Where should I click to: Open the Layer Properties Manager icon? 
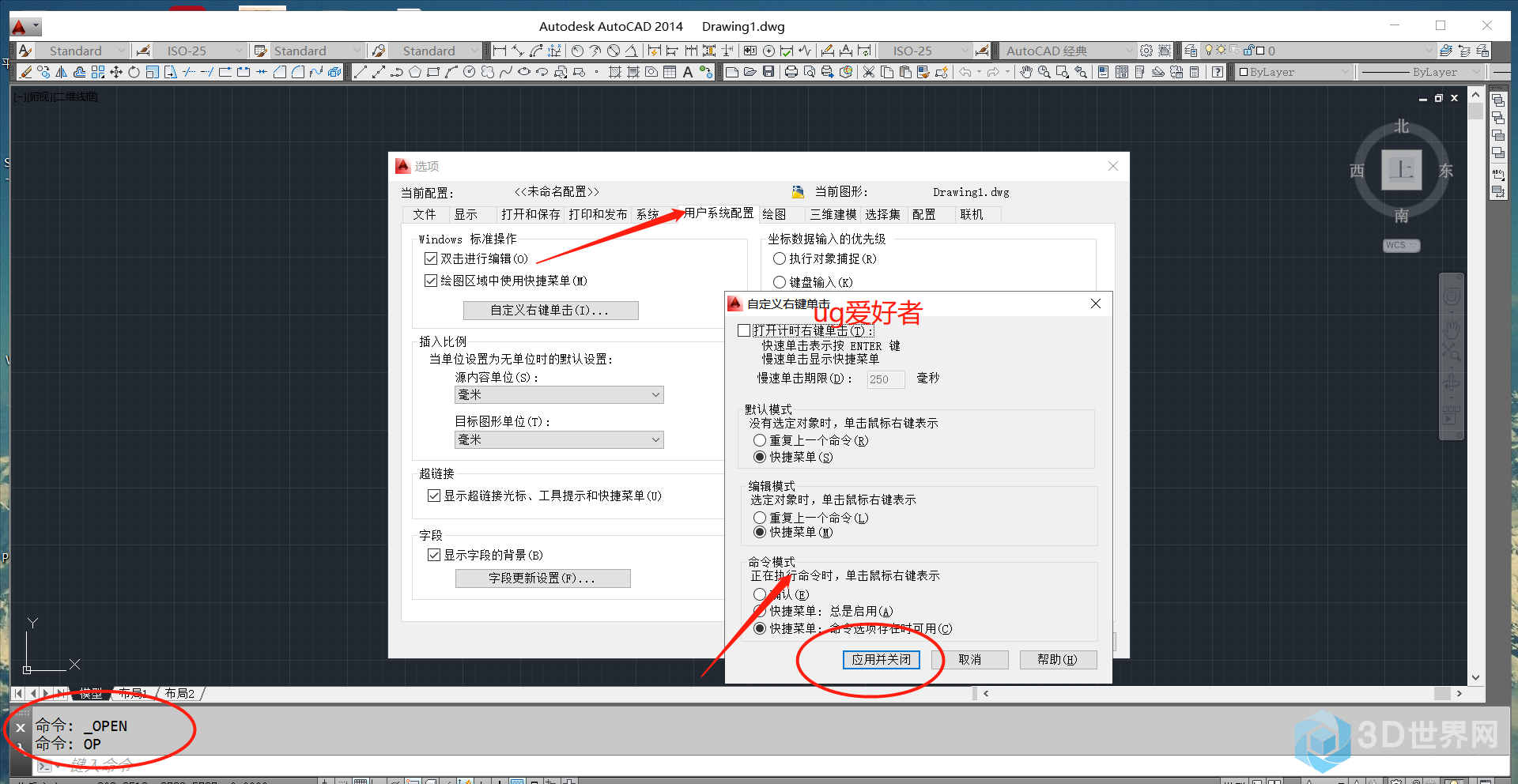pos(1191,51)
